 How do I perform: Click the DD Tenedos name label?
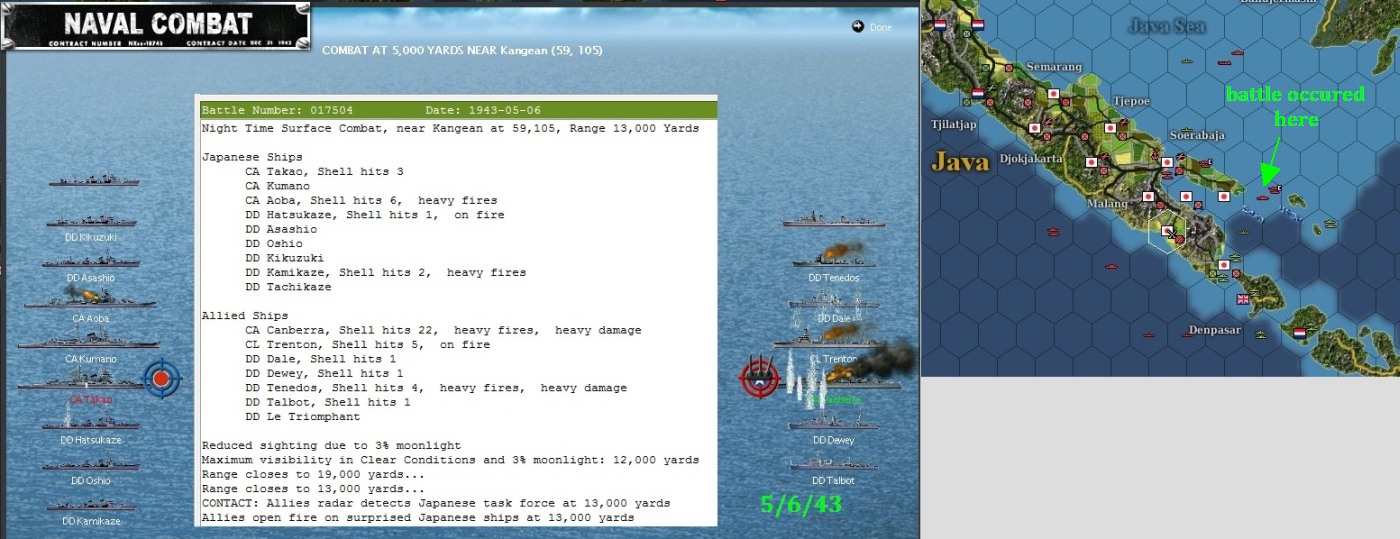(834, 277)
